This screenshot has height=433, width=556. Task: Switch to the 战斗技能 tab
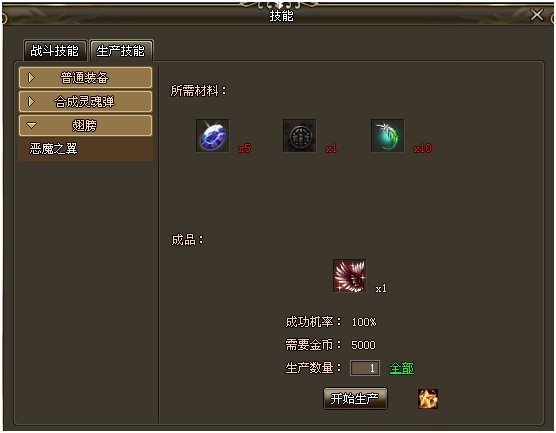[x=55, y=51]
